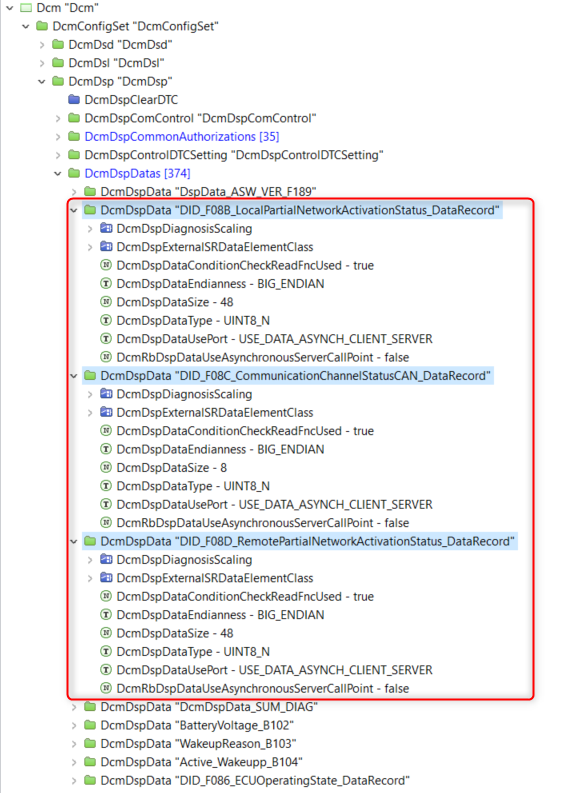Click the DcmDspClearDTC blue folder icon
The image size is (563, 793).
click(74, 100)
